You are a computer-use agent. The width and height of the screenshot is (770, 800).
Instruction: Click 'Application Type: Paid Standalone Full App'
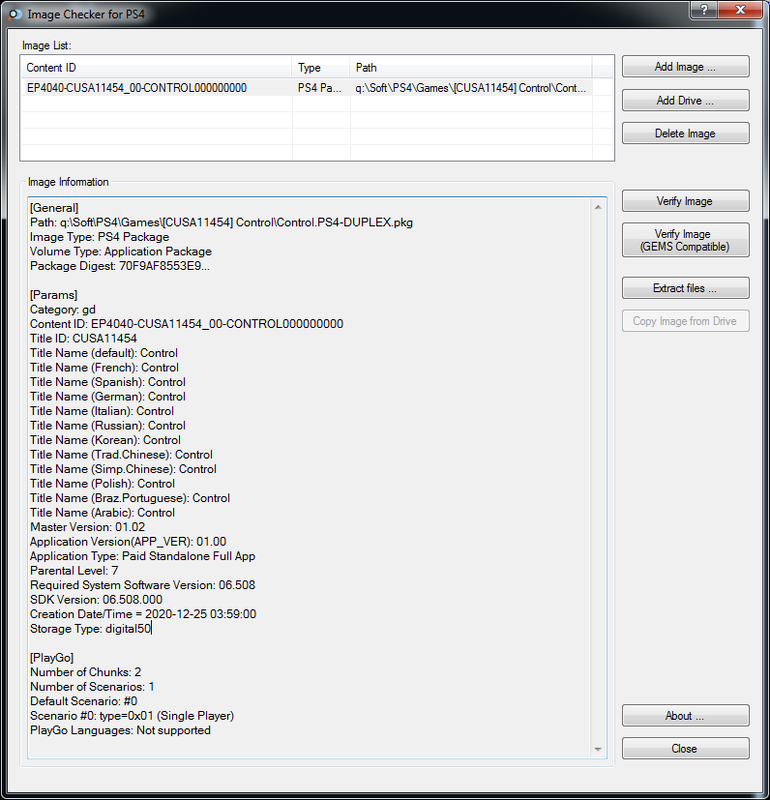143,556
